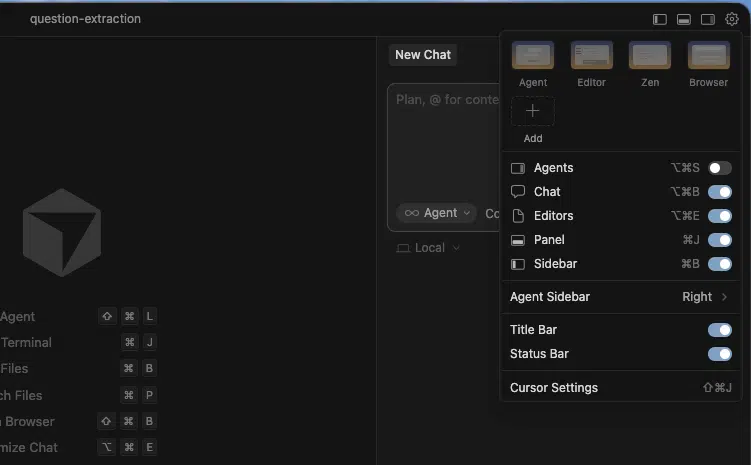Image resolution: width=751 pixels, height=465 pixels.
Task: Click the Sidebar menu label
Action: 555,264
